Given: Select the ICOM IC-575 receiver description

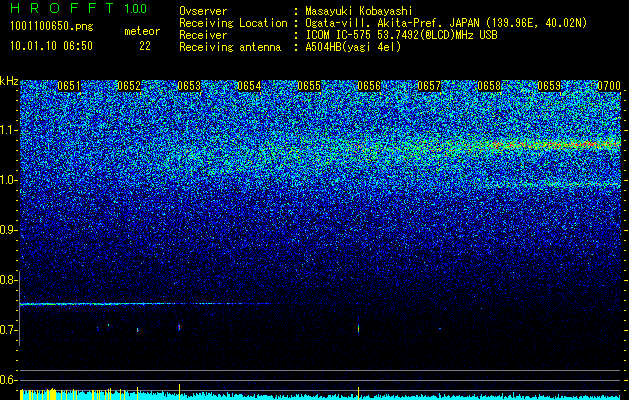Looking at the screenshot, I should (x=402, y=35).
